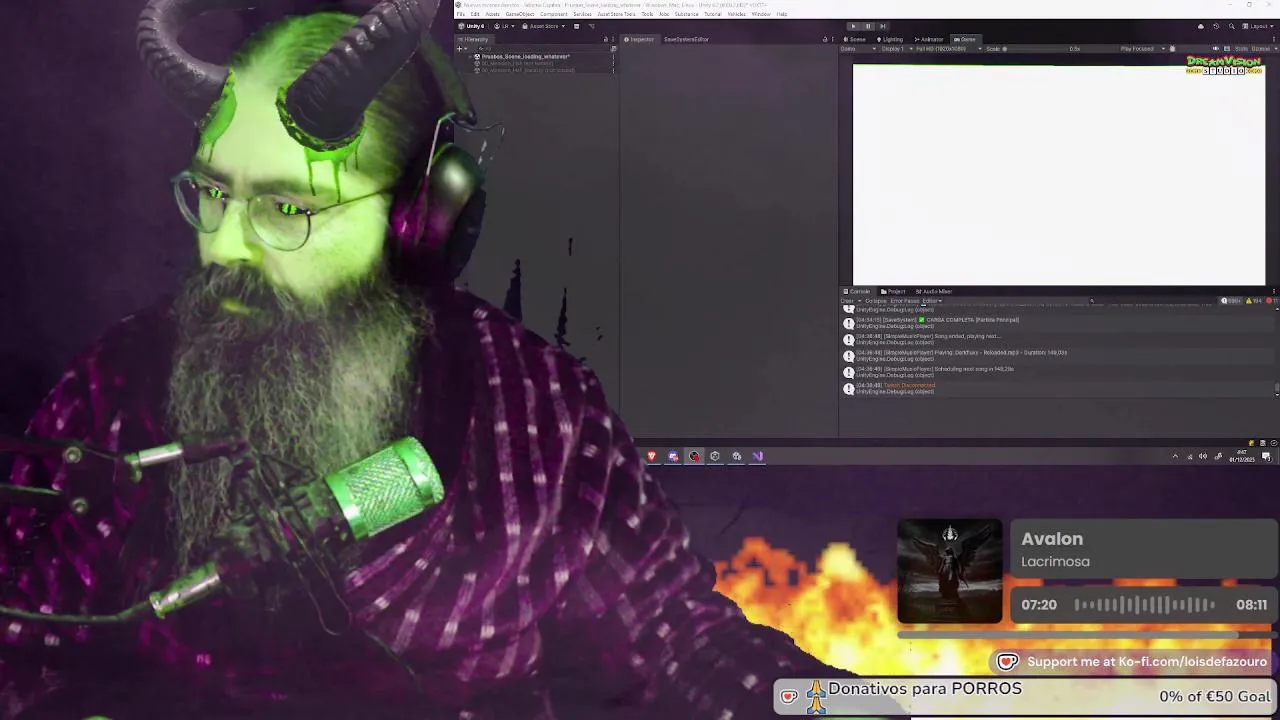
Task: Click the Unity cloud services icon
Action: coord(1200,26)
